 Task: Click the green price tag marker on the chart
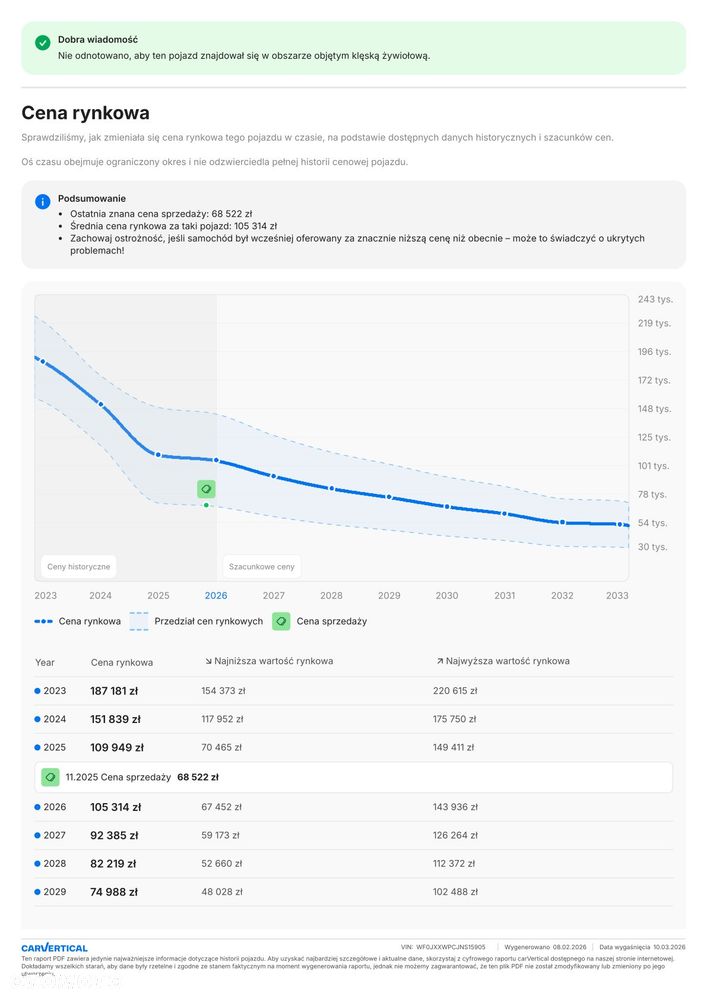tap(206, 489)
